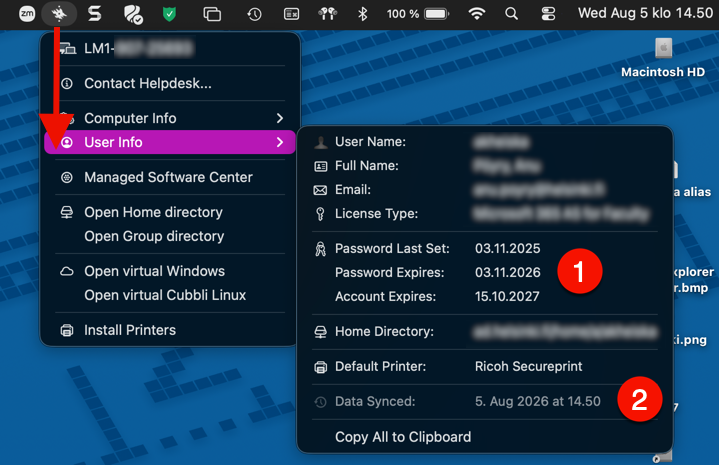Click the S-shaped menu bar icon
The width and height of the screenshot is (719, 465).
click(94, 14)
